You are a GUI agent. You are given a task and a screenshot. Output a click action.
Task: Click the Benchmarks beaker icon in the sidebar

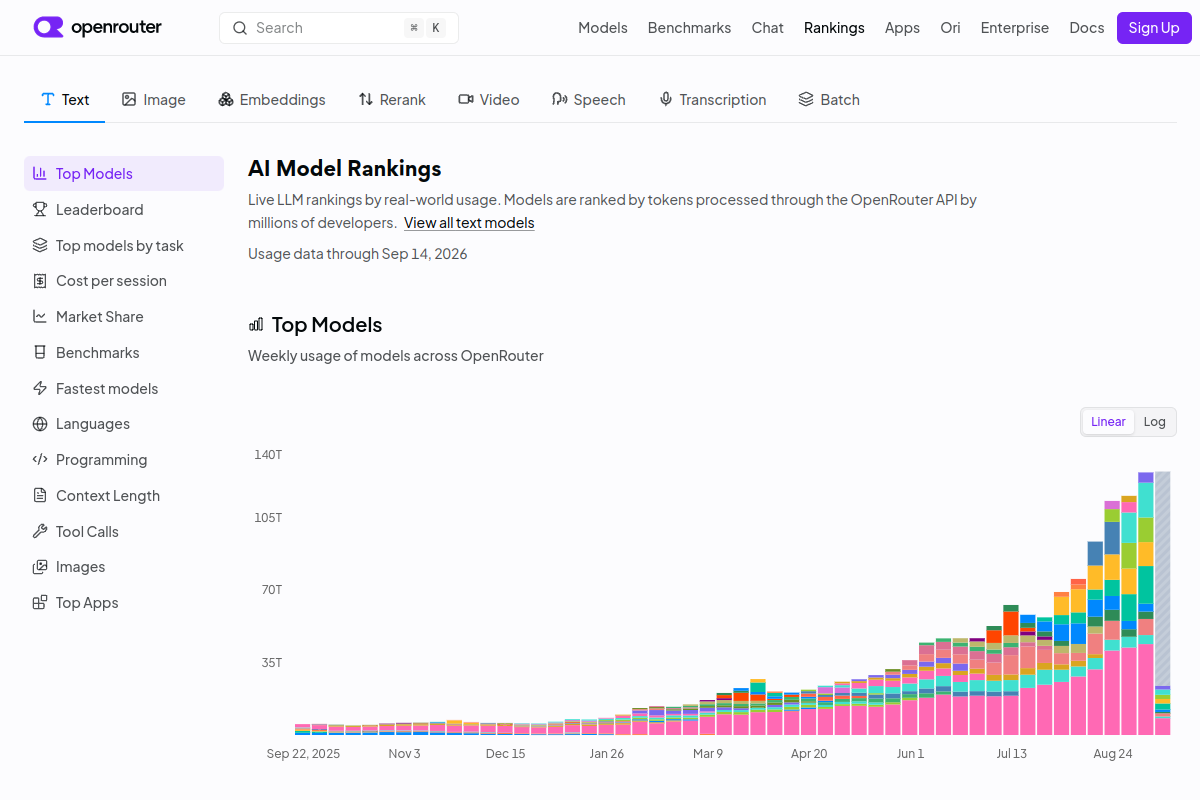(x=40, y=352)
